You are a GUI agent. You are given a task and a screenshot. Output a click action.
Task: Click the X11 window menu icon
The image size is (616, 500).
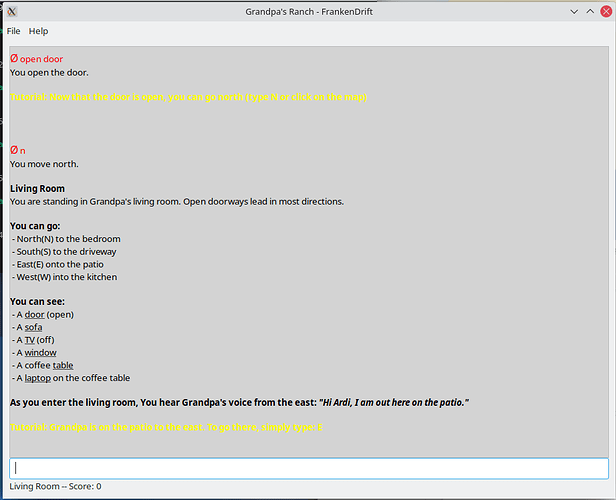12,12
